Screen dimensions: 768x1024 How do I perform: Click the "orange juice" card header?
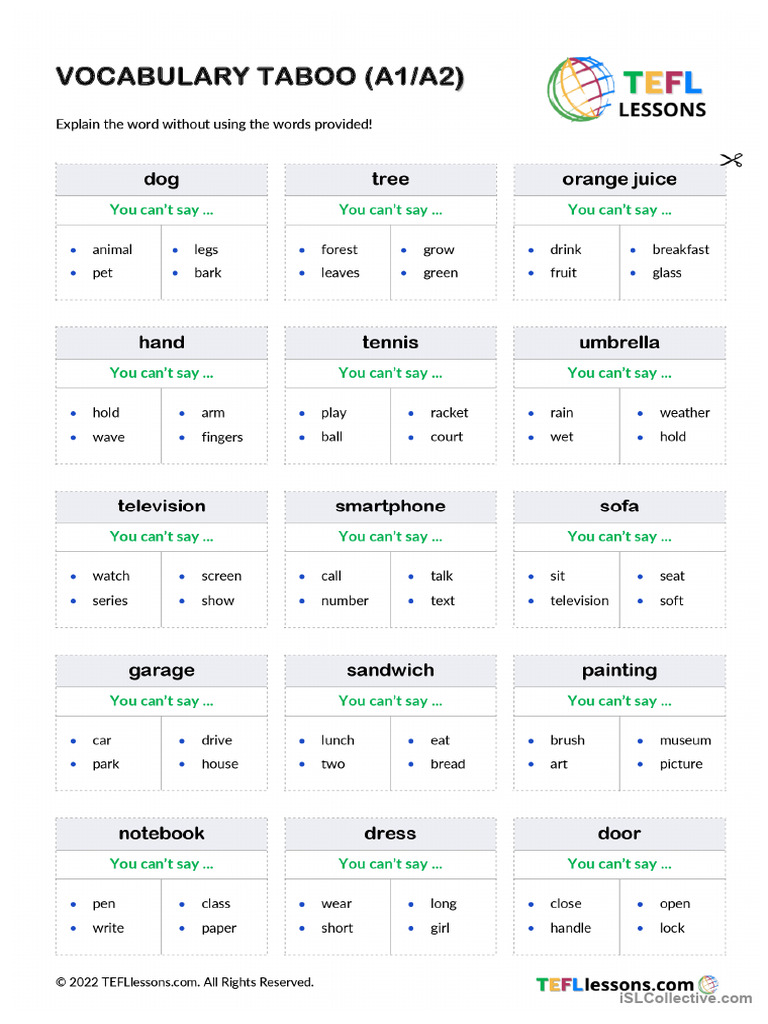(619, 180)
